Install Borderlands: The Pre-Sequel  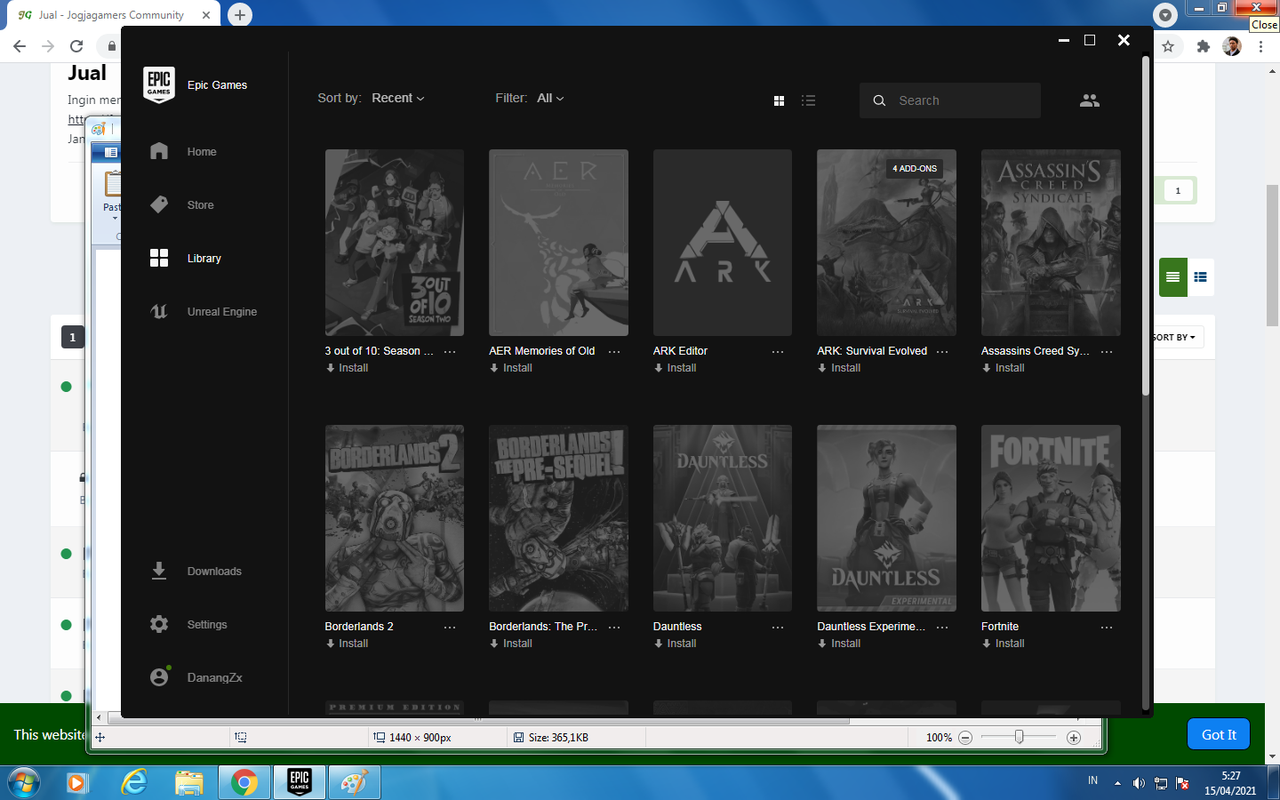pyautogui.click(x=511, y=643)
